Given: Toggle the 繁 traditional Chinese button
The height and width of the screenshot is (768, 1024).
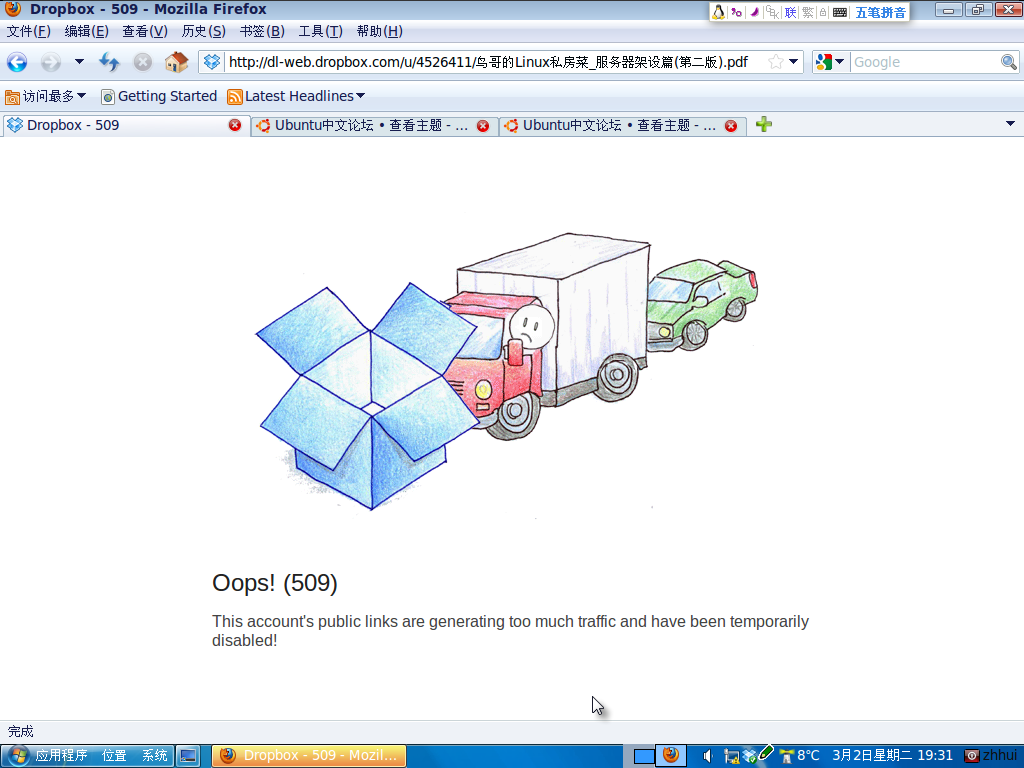Looking at the screenshot, I should 808,12.
